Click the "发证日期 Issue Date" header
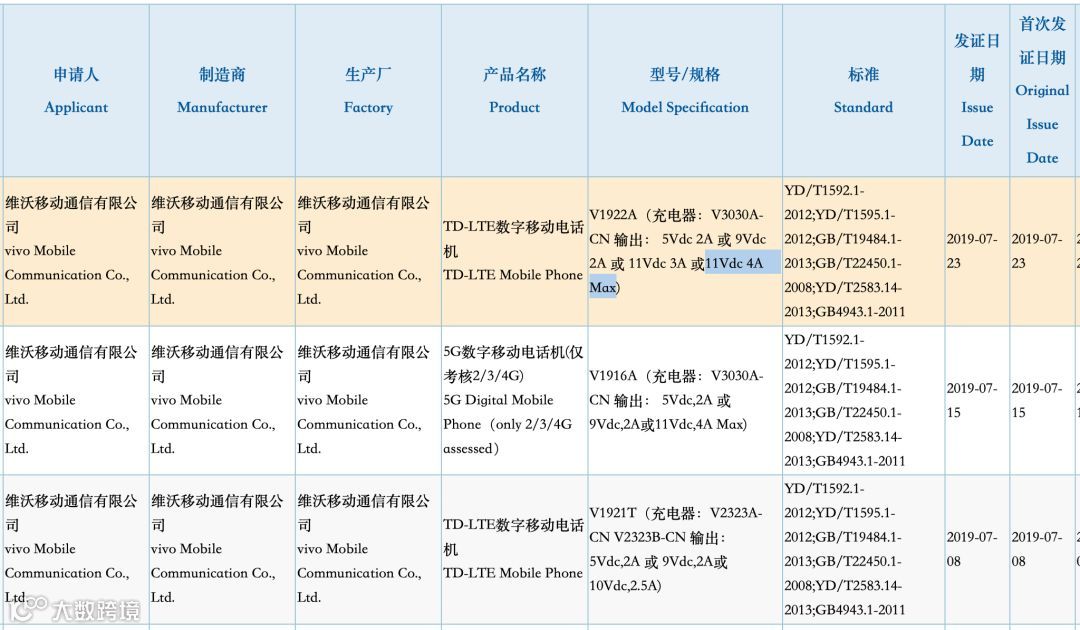 pos(977,90)
